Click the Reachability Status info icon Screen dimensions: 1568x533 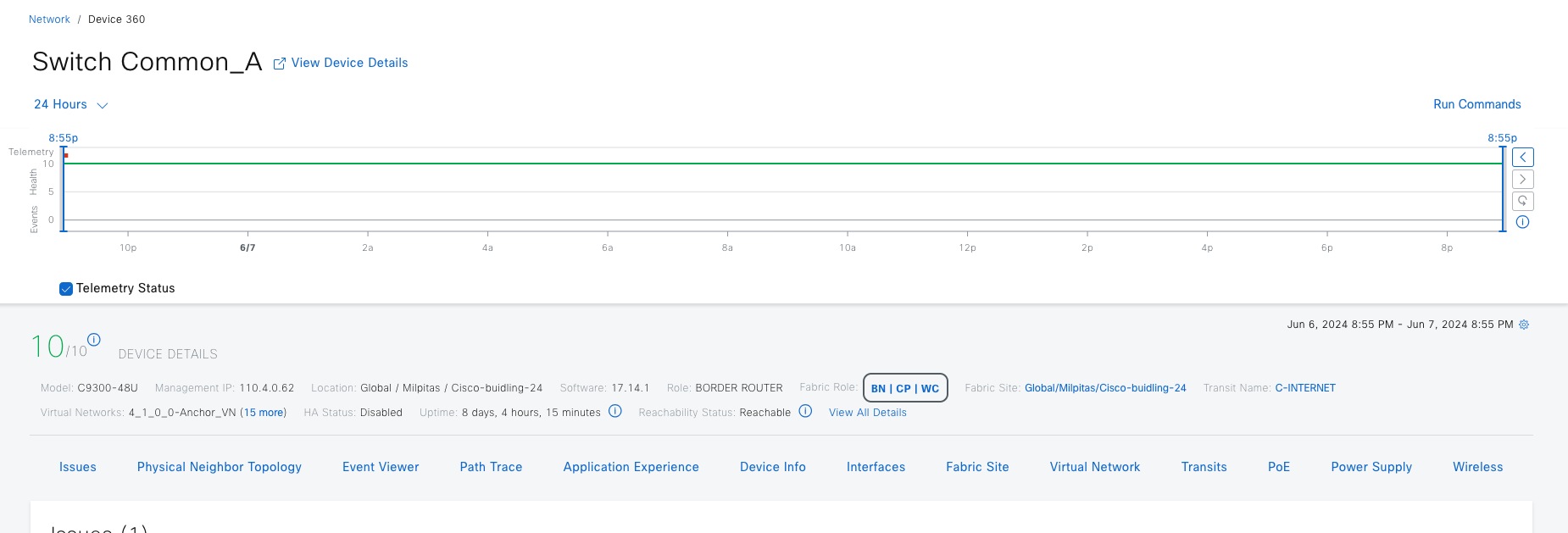click(805, 412)
